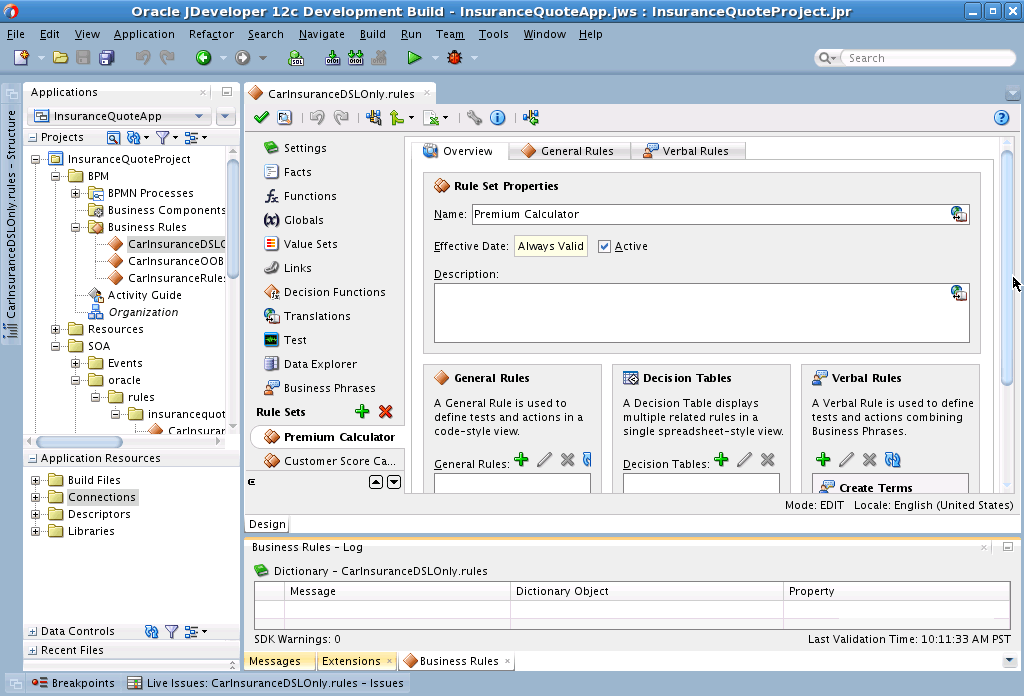This screenshot has width=1024, height=696.
Task: Expand the Resources folder node
Action: [x=56, y=329]
